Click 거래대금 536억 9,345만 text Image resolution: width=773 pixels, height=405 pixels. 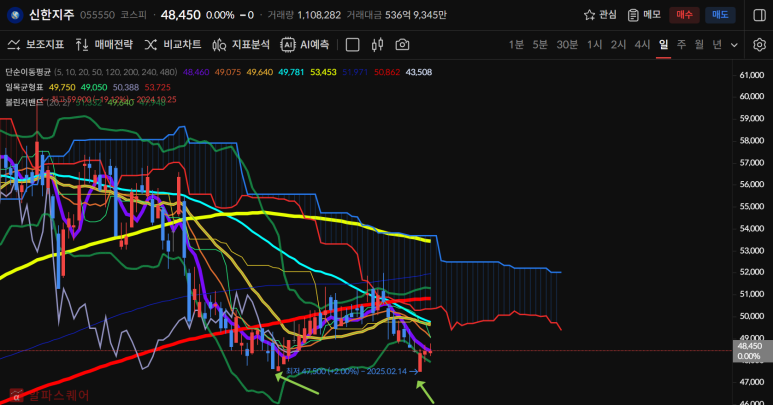396,15
